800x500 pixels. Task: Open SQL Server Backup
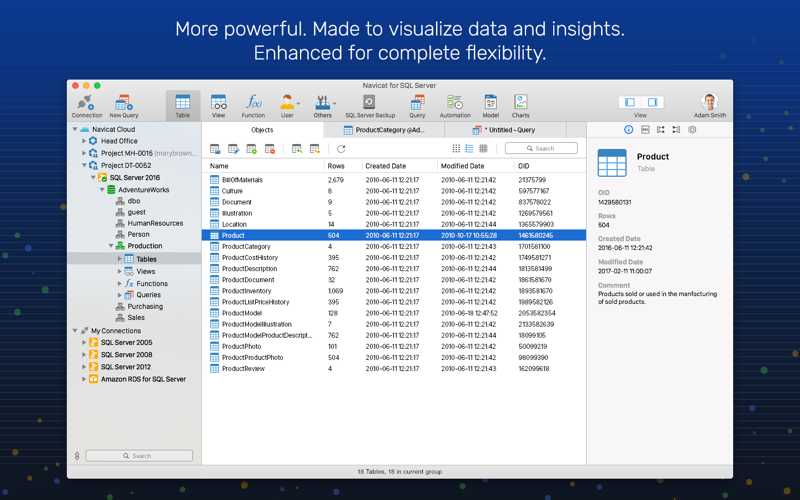370,106
